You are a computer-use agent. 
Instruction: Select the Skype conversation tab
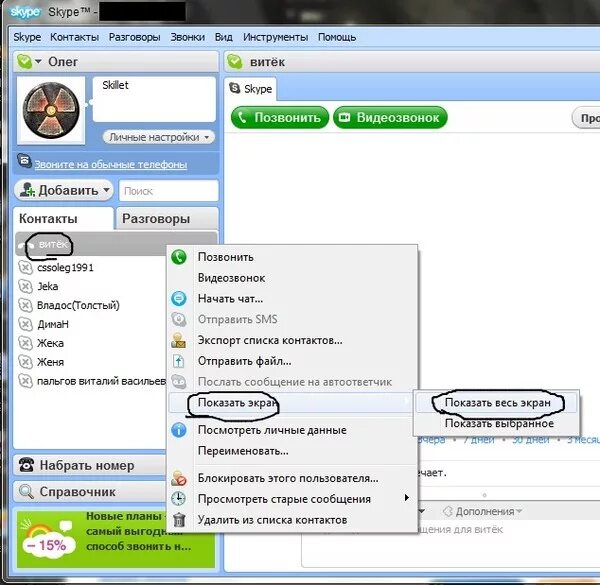(251, 89)
